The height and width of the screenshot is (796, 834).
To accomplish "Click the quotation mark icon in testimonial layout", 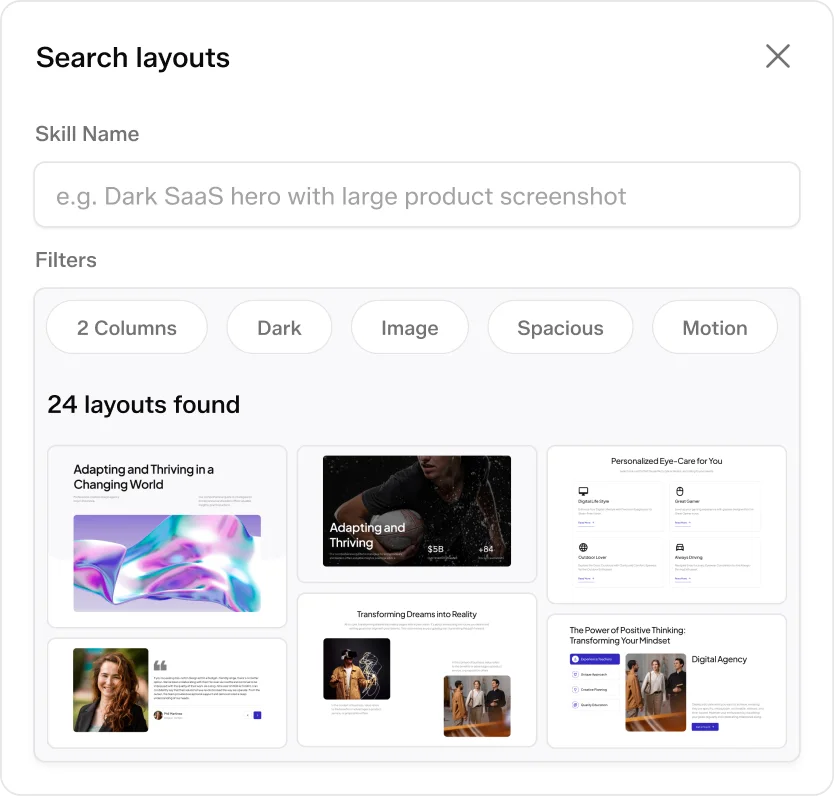I will (x=160, y=665).
